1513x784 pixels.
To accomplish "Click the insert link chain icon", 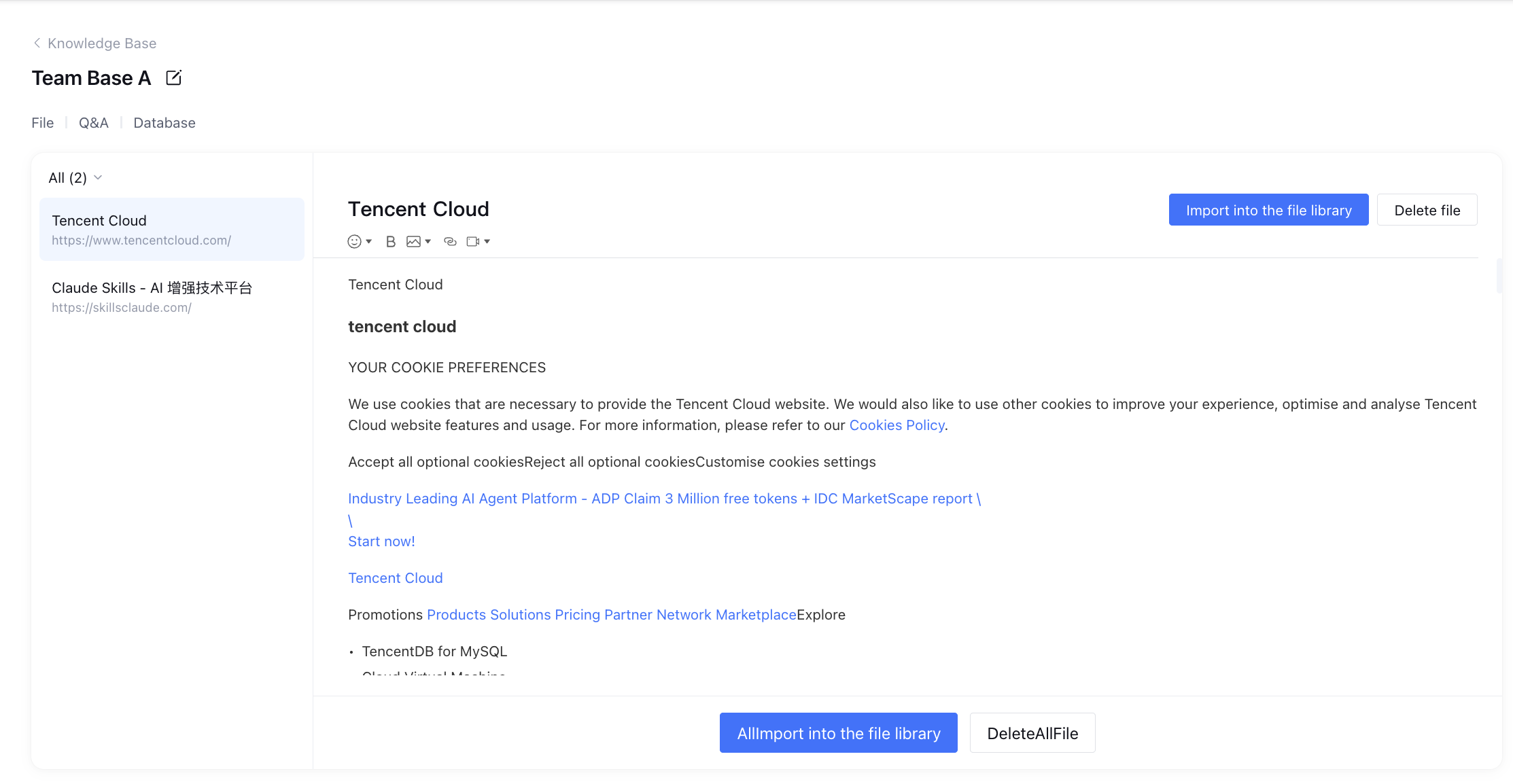I will tap(450, 242).
